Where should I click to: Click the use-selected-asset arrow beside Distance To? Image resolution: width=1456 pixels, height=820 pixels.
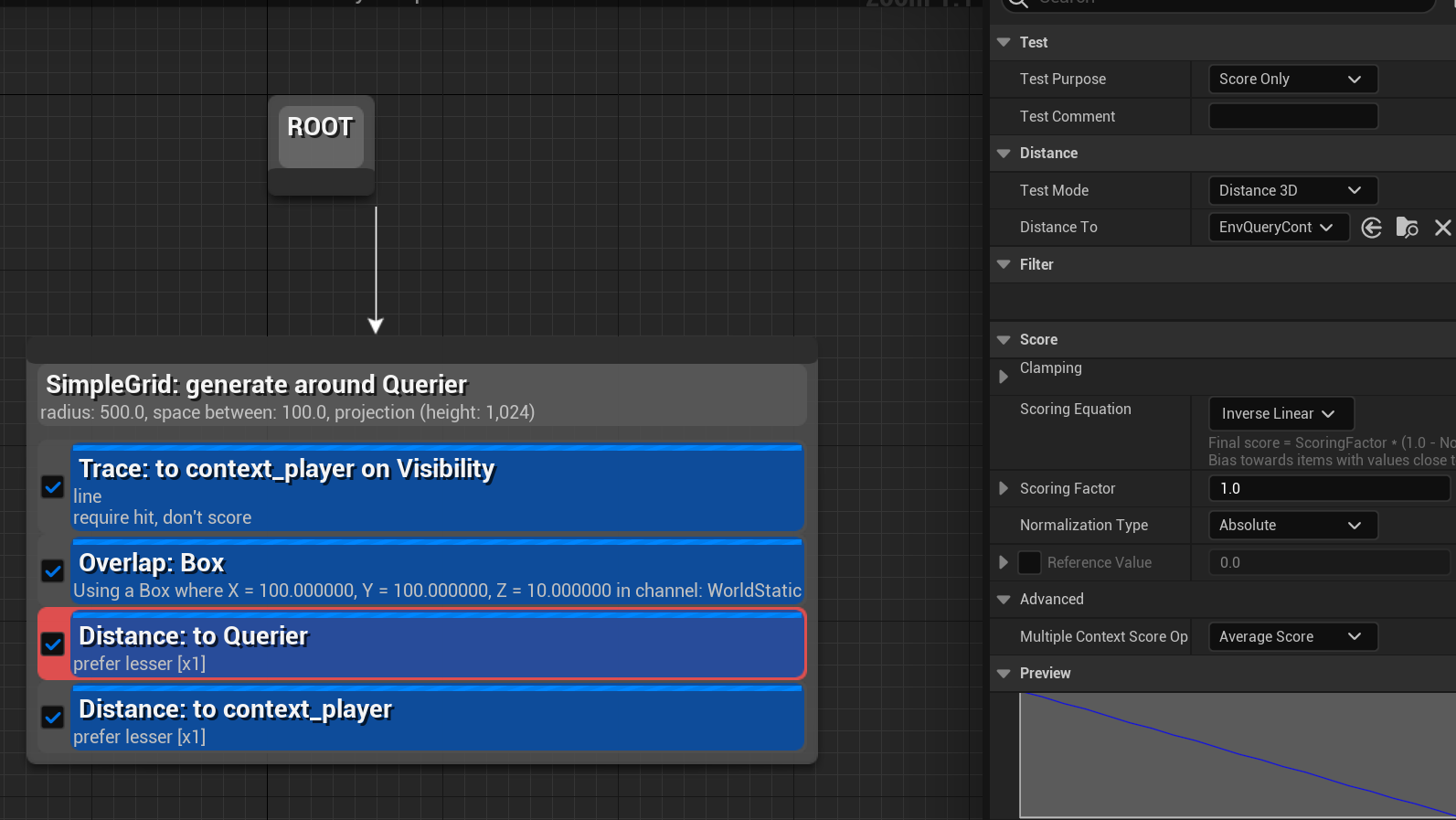[x=1371, y=228]
